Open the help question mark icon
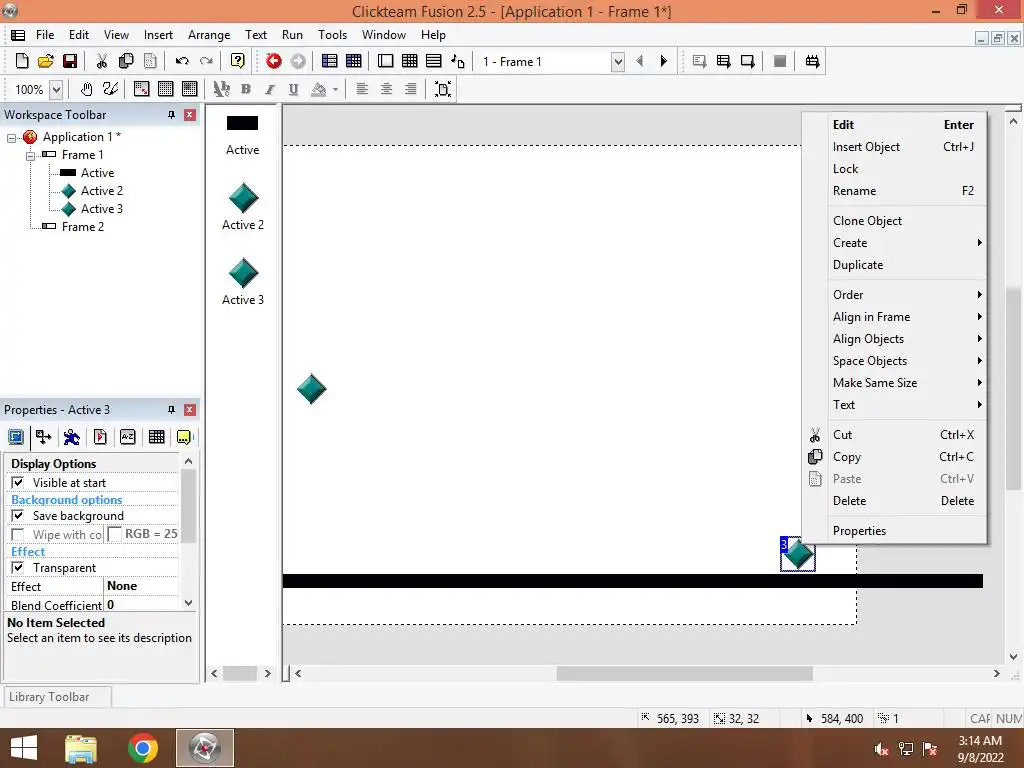This screenshot has width=1024, height=768. [x=238, y=61]
